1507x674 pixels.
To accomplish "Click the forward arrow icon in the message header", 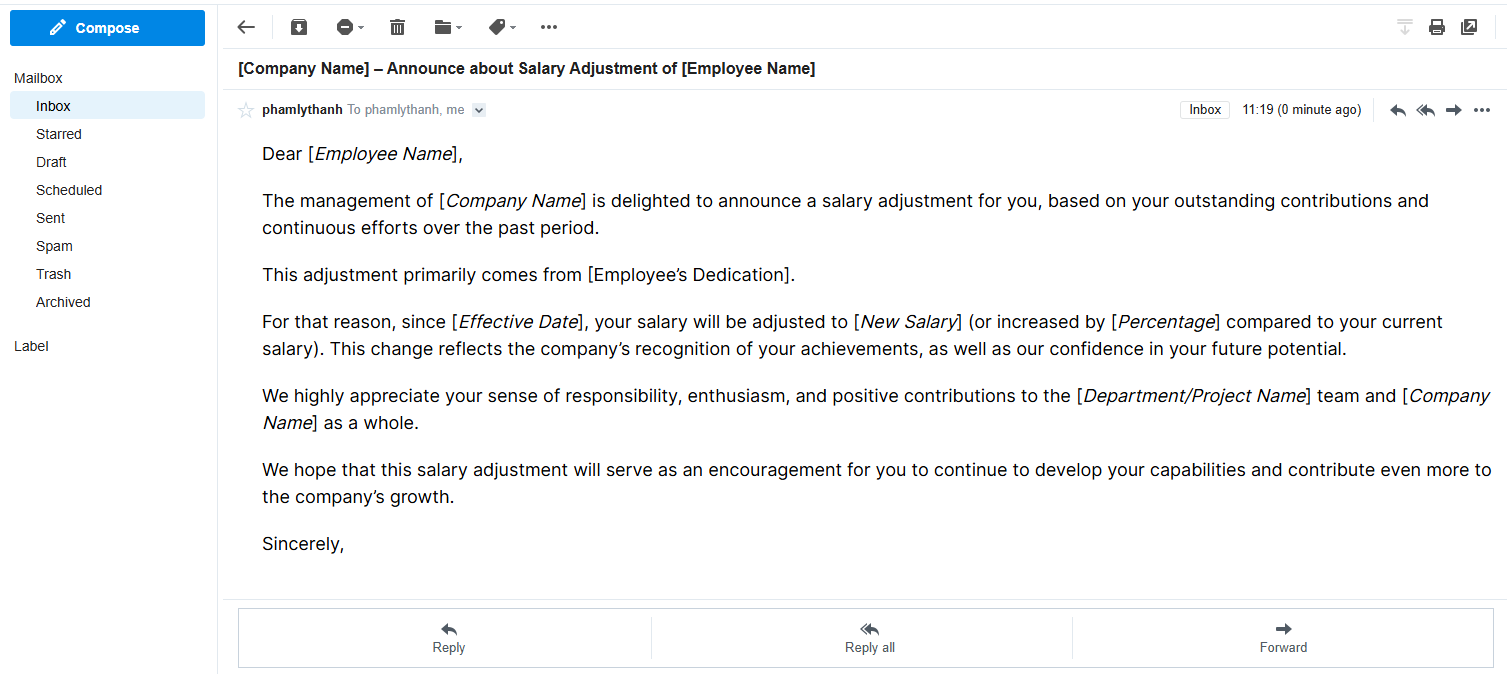I will click(1454, 110).
